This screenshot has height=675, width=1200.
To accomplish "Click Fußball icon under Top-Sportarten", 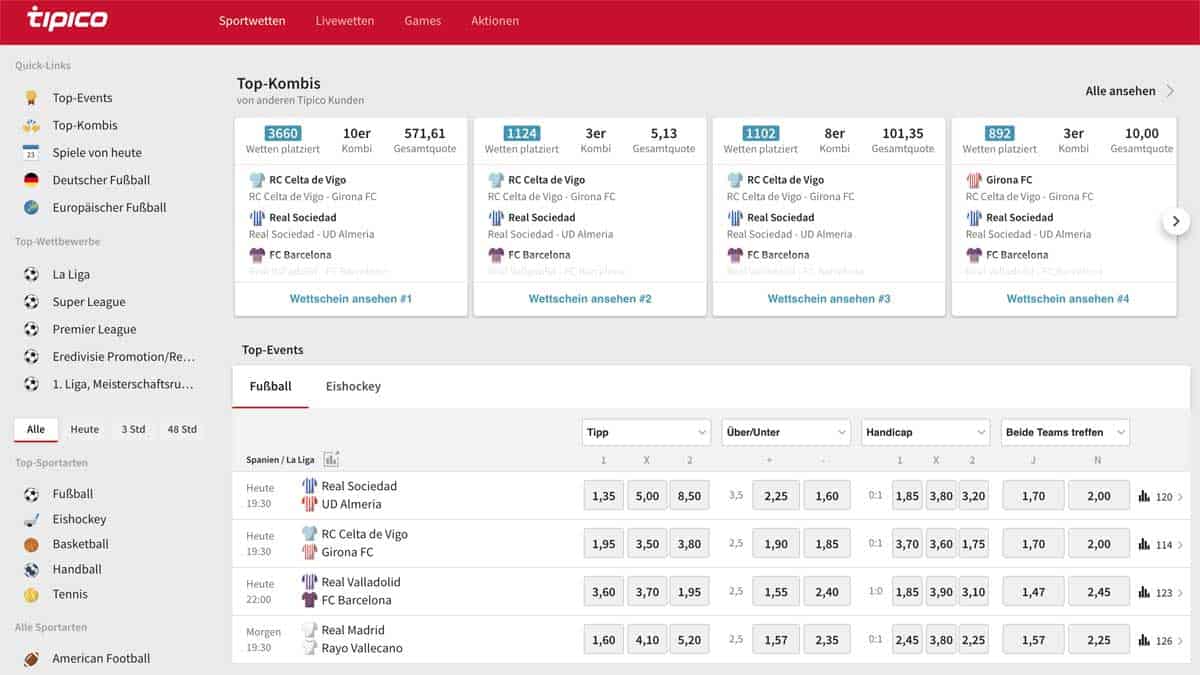I will pyautogui.click(x=31, y=494).
